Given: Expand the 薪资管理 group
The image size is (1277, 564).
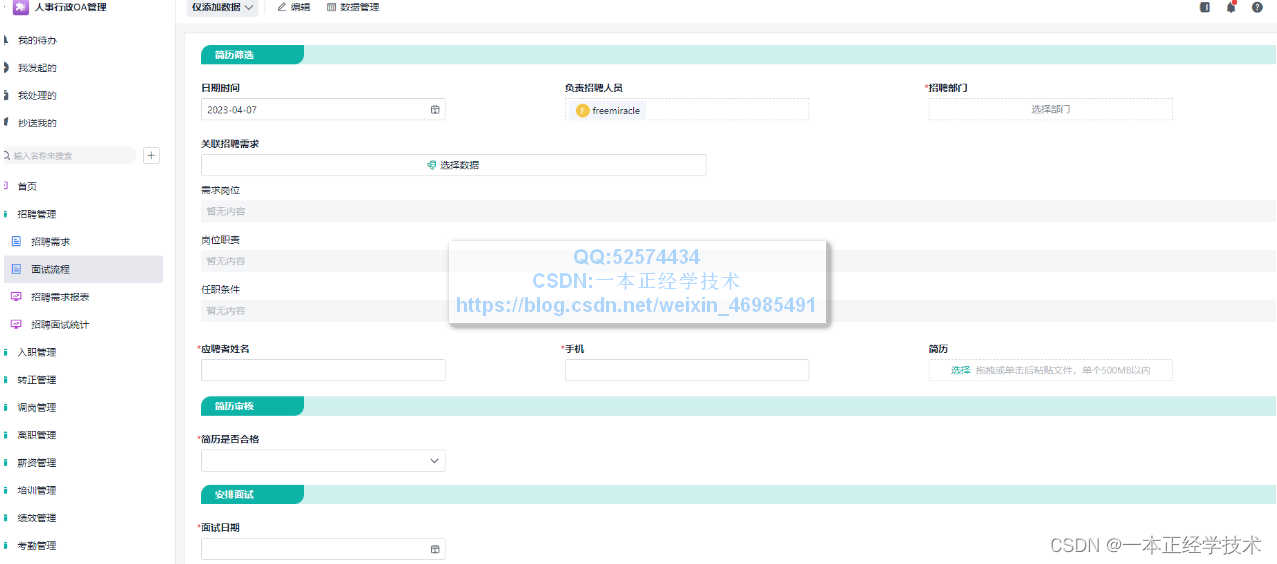Looking at the screenshot, I should (x=36, y=463).
